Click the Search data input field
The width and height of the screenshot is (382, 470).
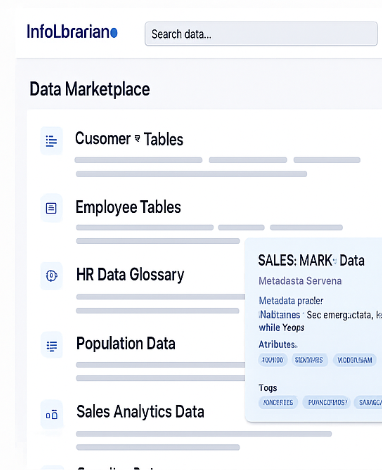pyautogui.click(x=261, y=34)
